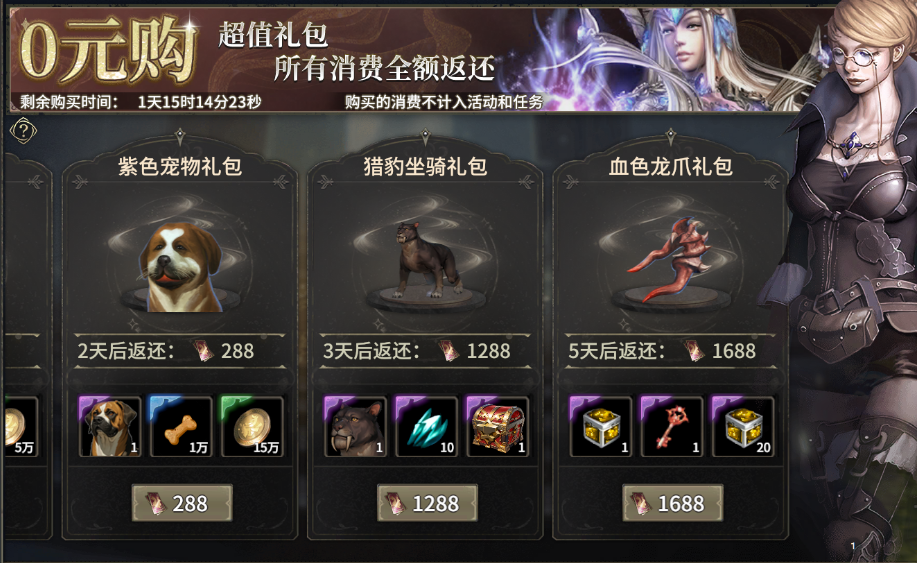Buy the cheetah mount pack for 1288
Screen dimensions: 917x563
pos(427,503)
